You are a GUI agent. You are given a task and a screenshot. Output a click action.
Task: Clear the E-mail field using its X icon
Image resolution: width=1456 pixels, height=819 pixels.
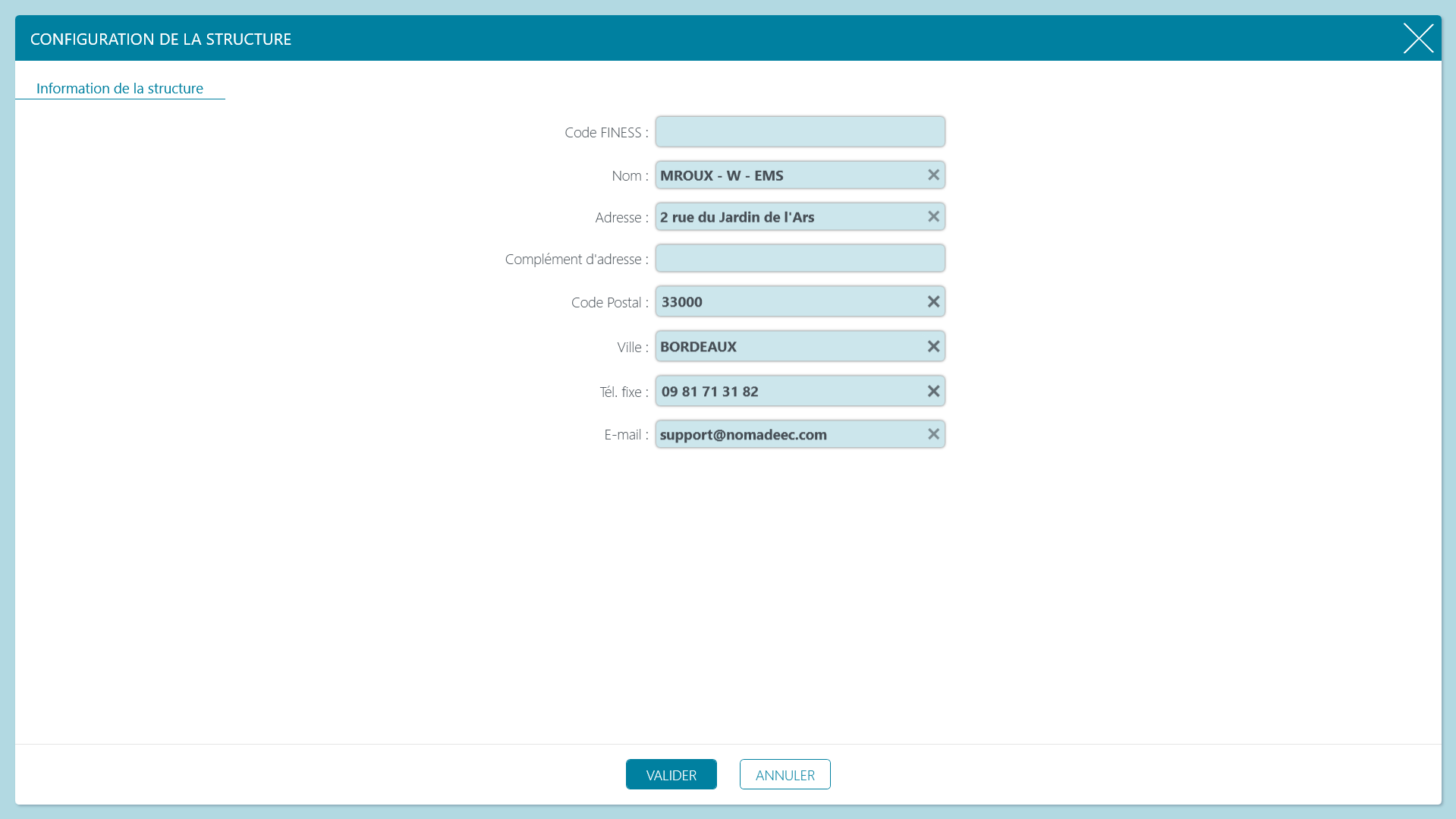[933, 434]
